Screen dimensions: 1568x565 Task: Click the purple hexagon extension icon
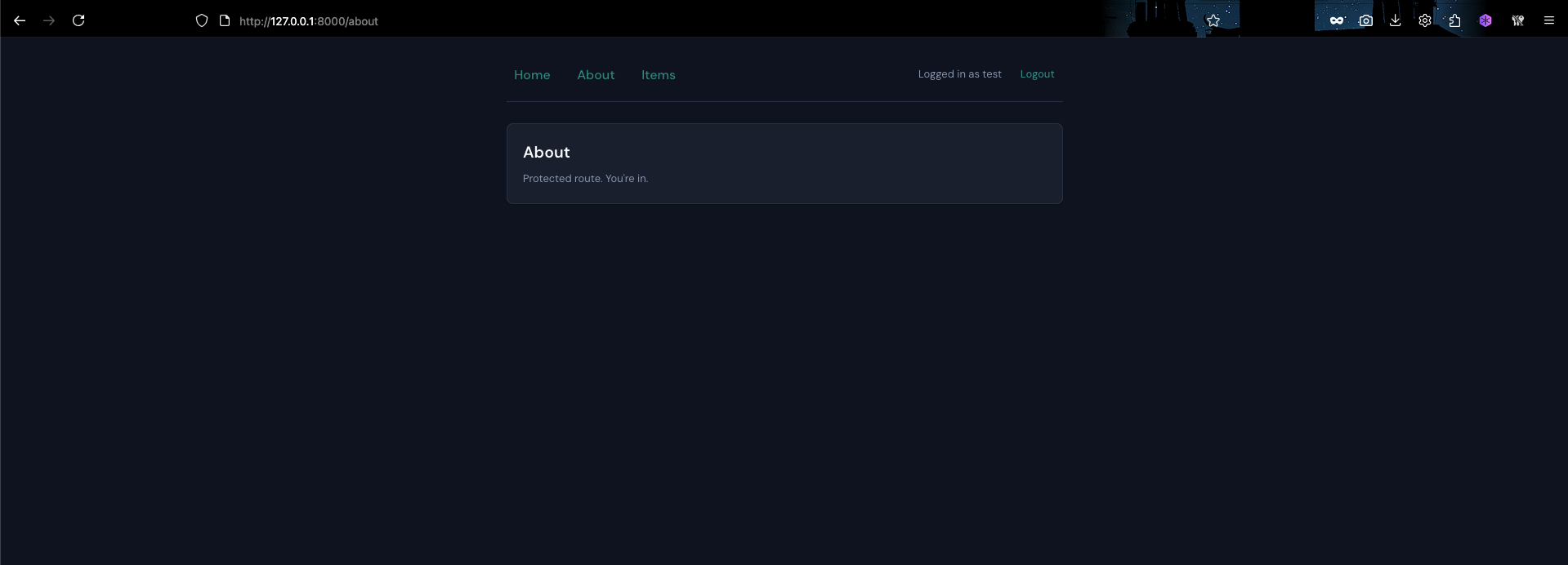[x=1485, y=20]
